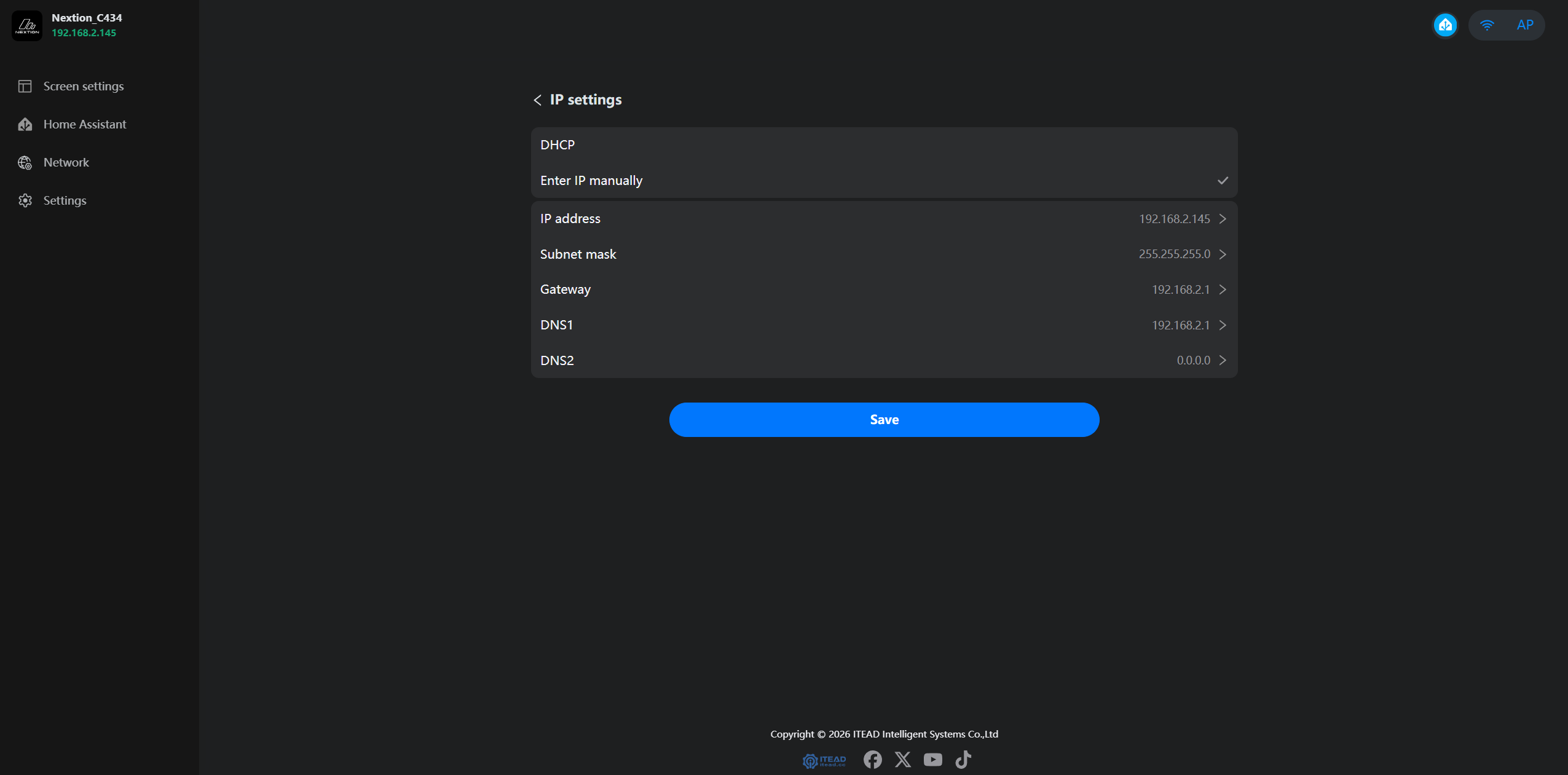
Task: Click Gateway value 192.168.2.1
Action: tap(1181, 289)
